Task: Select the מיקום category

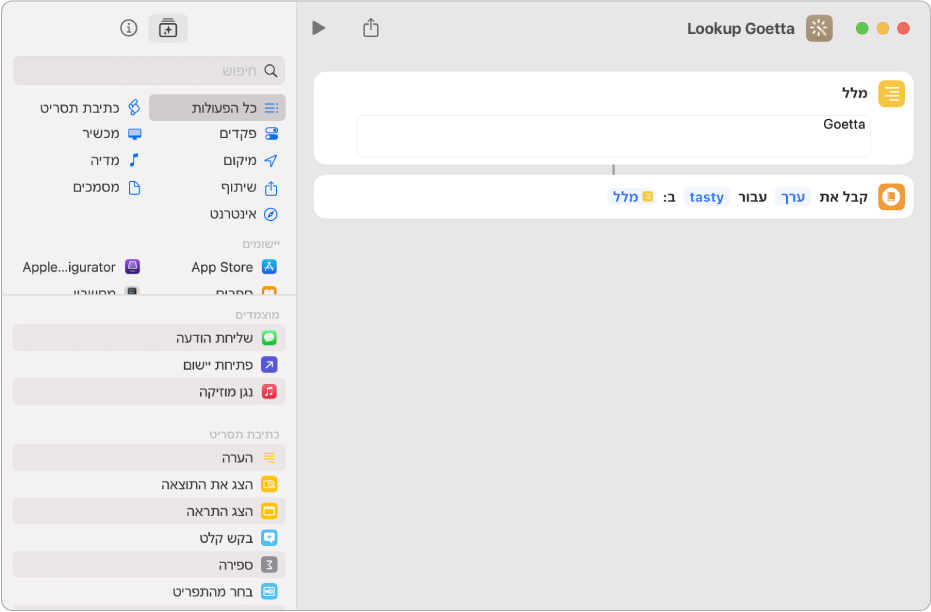Action: (250, 160)
